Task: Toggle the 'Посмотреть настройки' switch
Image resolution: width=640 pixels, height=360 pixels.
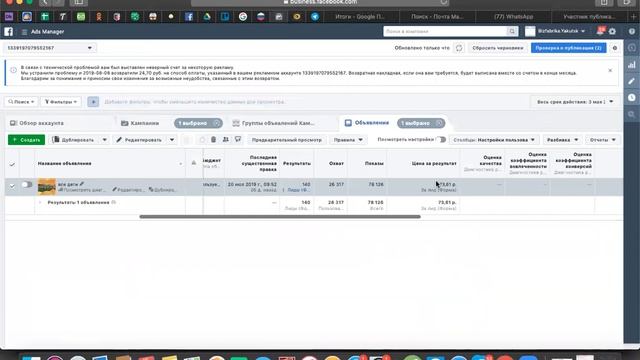Action: pos(441,140)
